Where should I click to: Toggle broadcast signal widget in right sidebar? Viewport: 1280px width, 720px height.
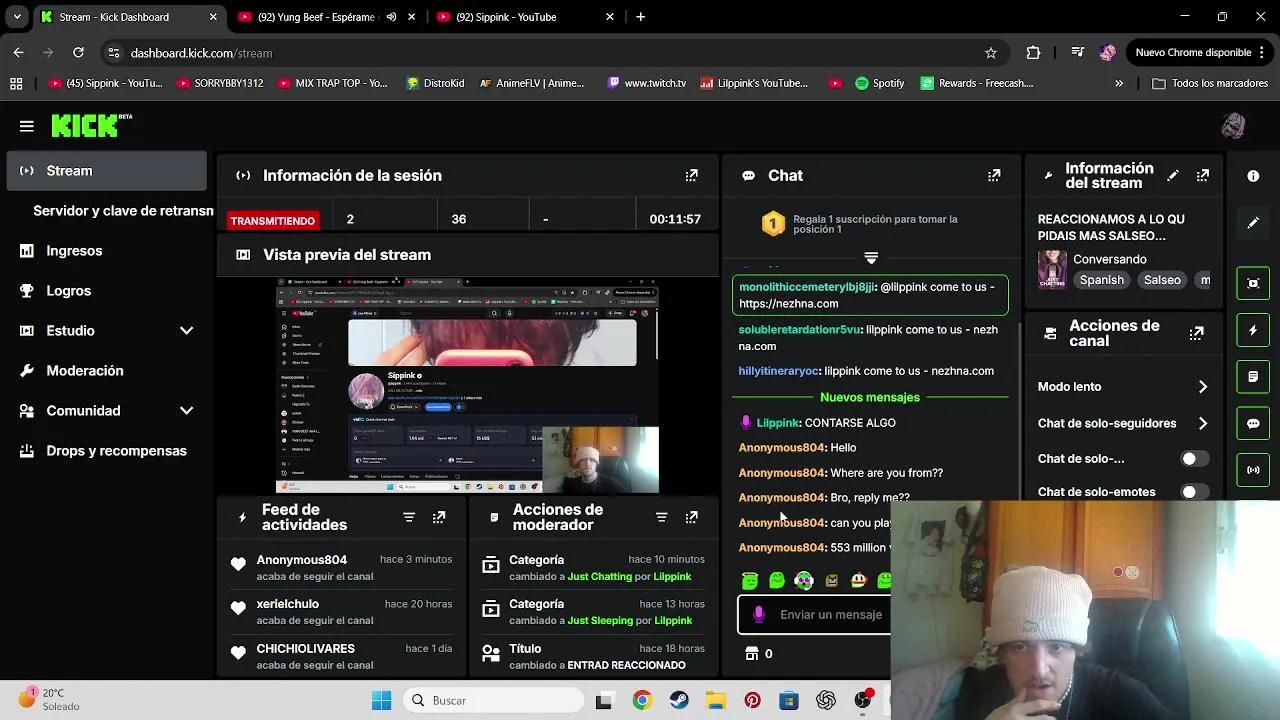click(x=1253, y=470)
